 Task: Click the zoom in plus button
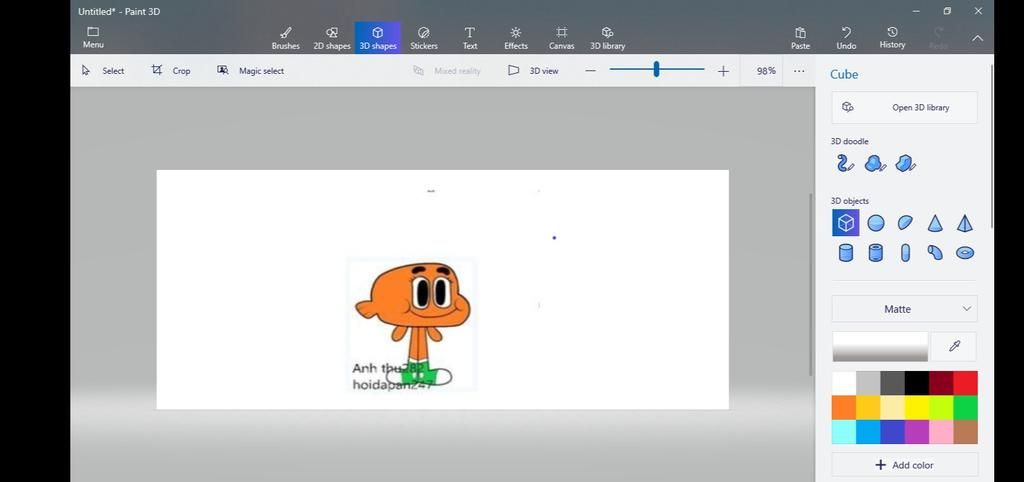click(723, 71)
